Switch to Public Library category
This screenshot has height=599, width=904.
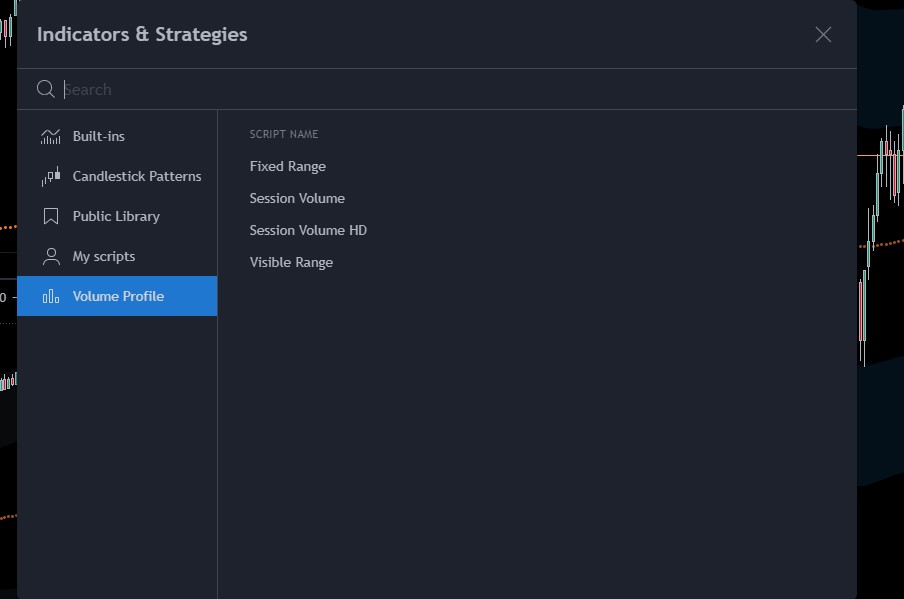click(x=117, y=216)
